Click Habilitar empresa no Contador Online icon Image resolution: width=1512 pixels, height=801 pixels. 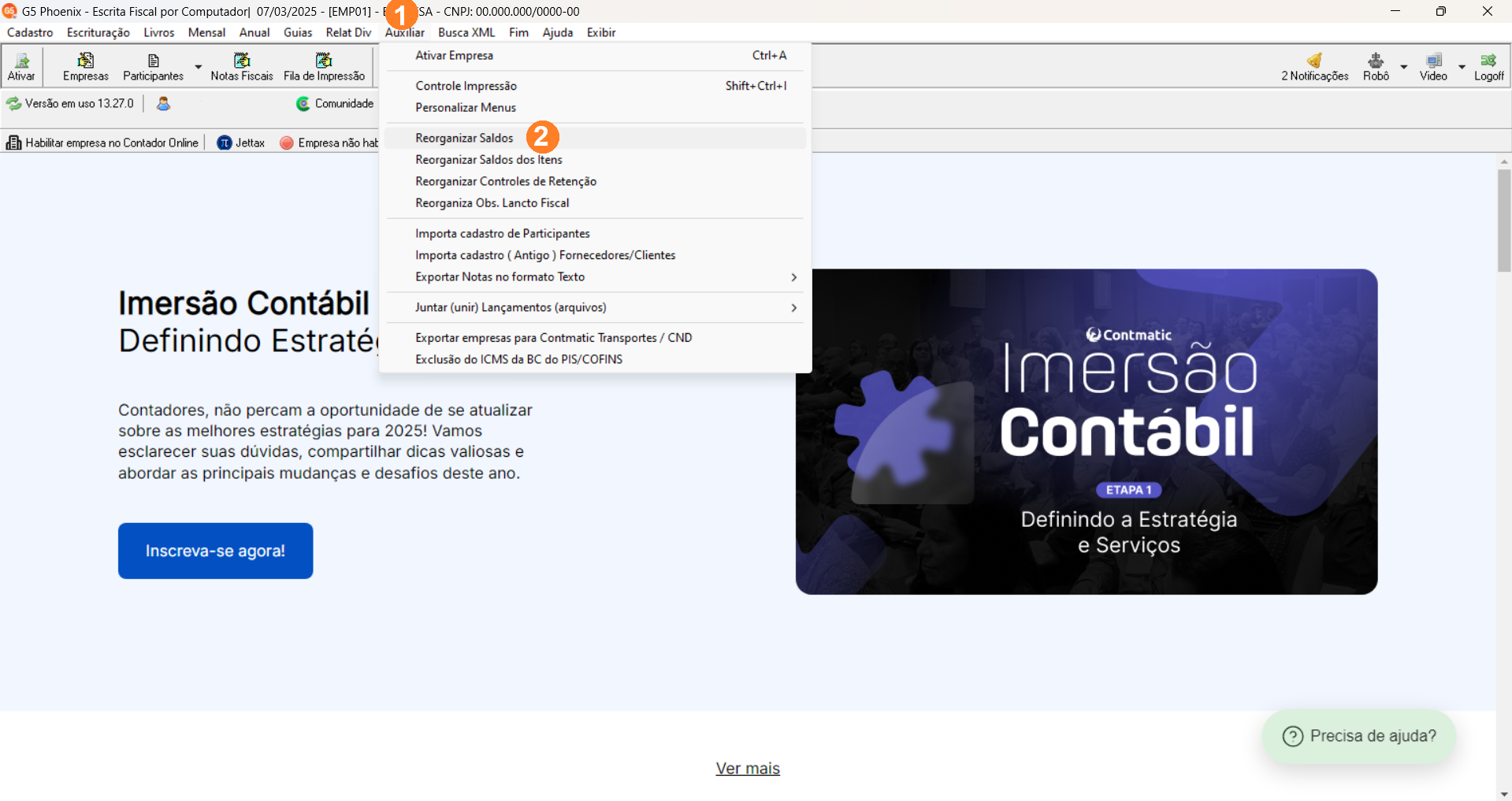tap(13, 143)
